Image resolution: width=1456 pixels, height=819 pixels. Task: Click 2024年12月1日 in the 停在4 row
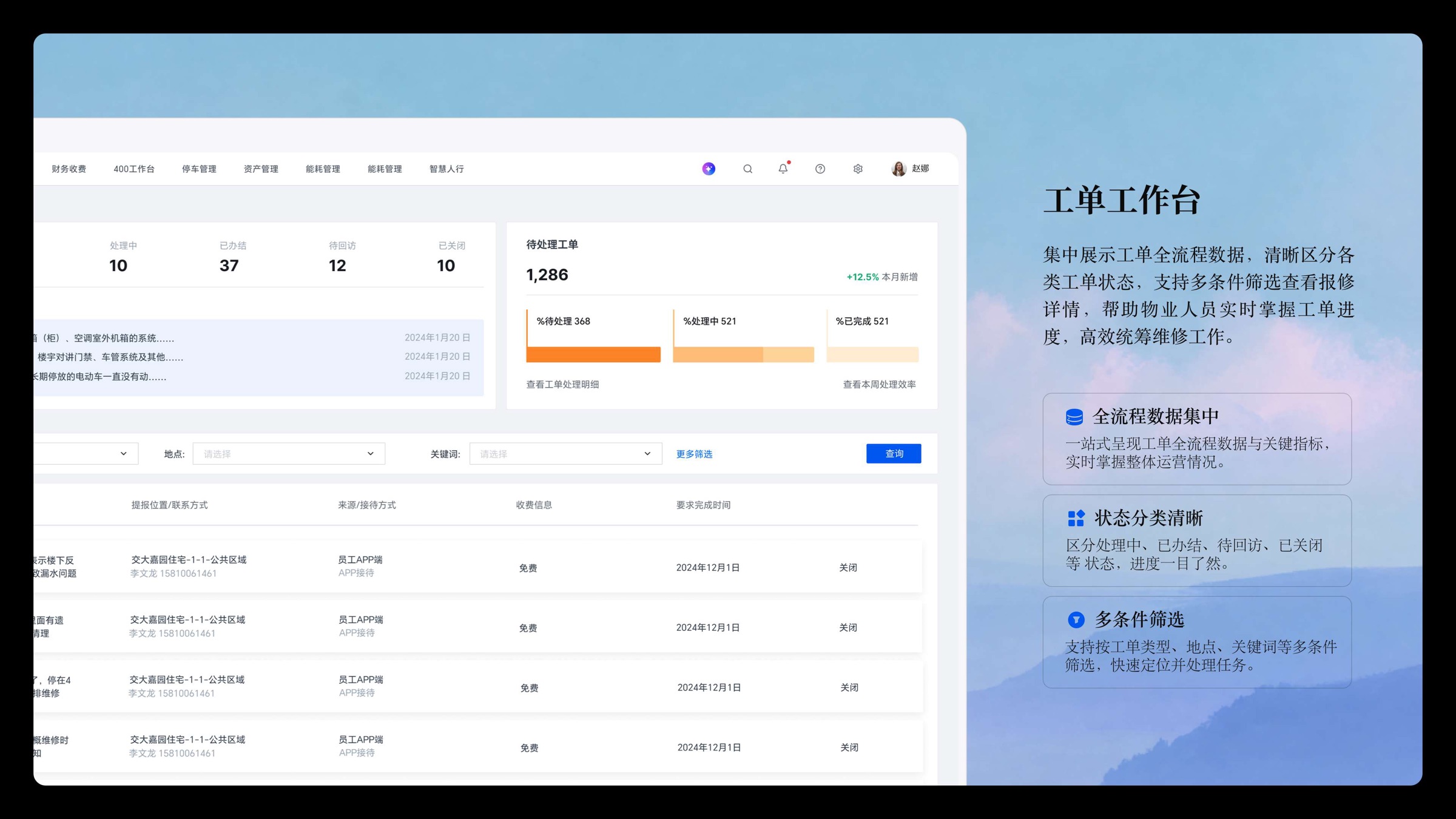pos(709,687)
